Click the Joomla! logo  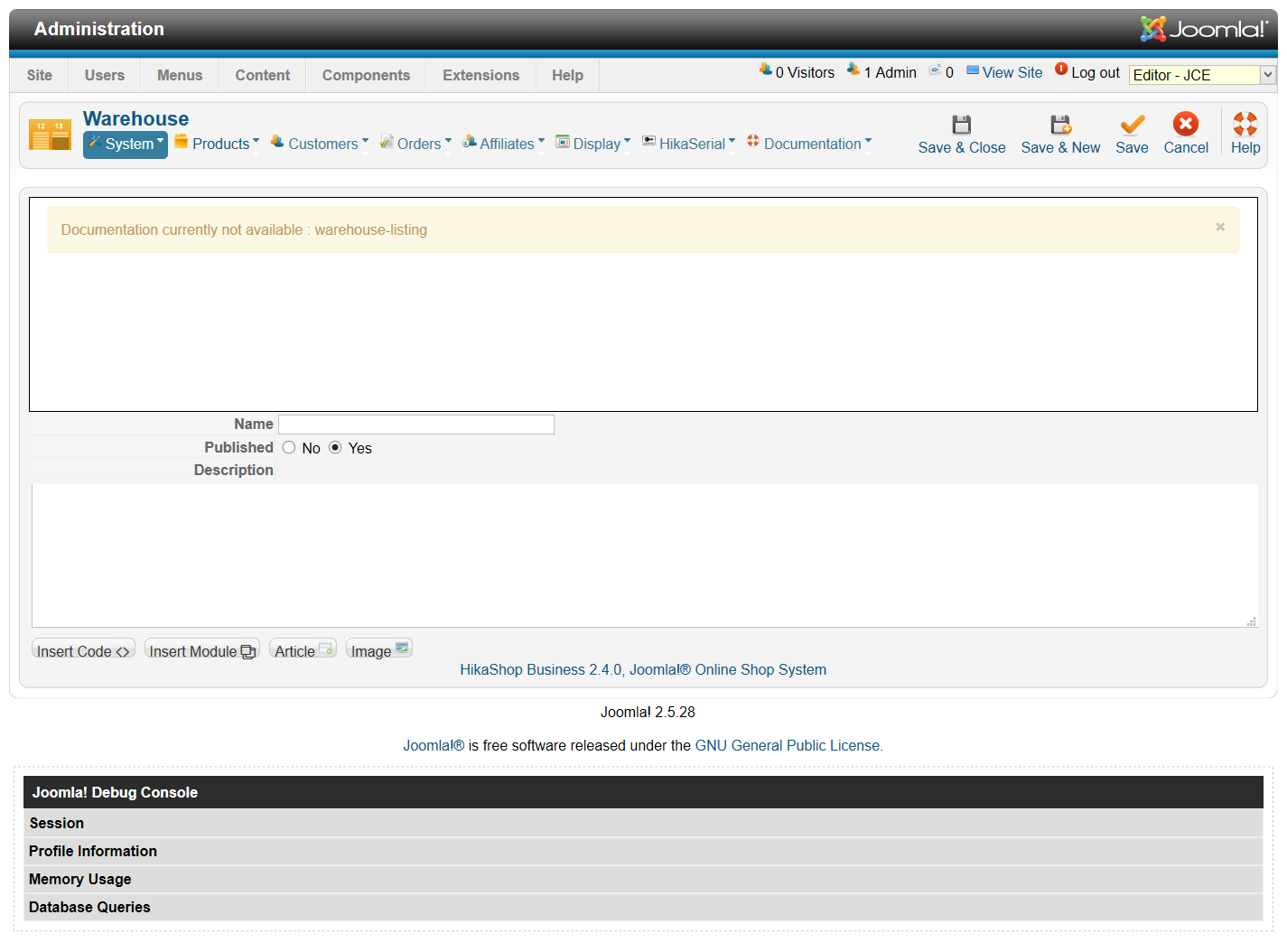pos(1204,29)
